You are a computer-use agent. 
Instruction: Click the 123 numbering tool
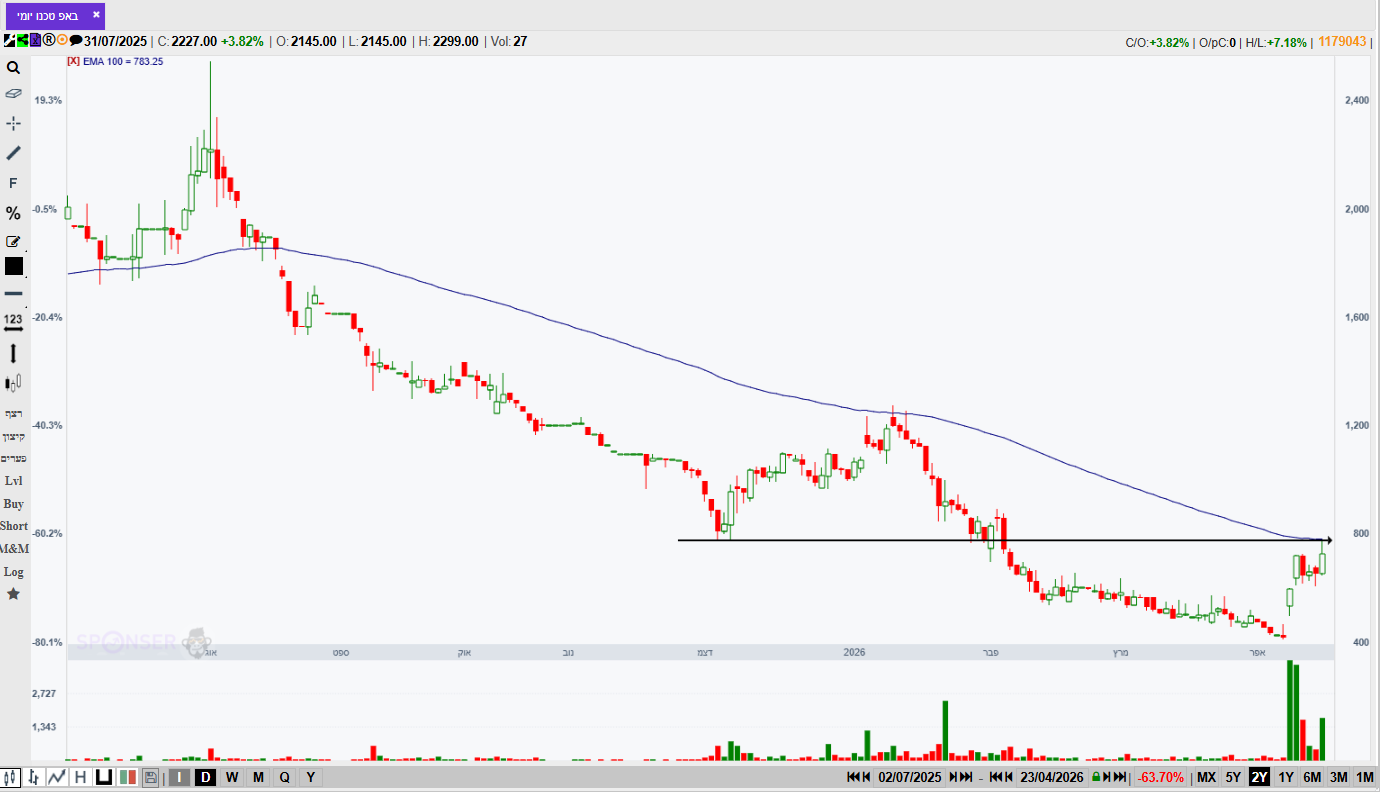click(x=13, y=321)
